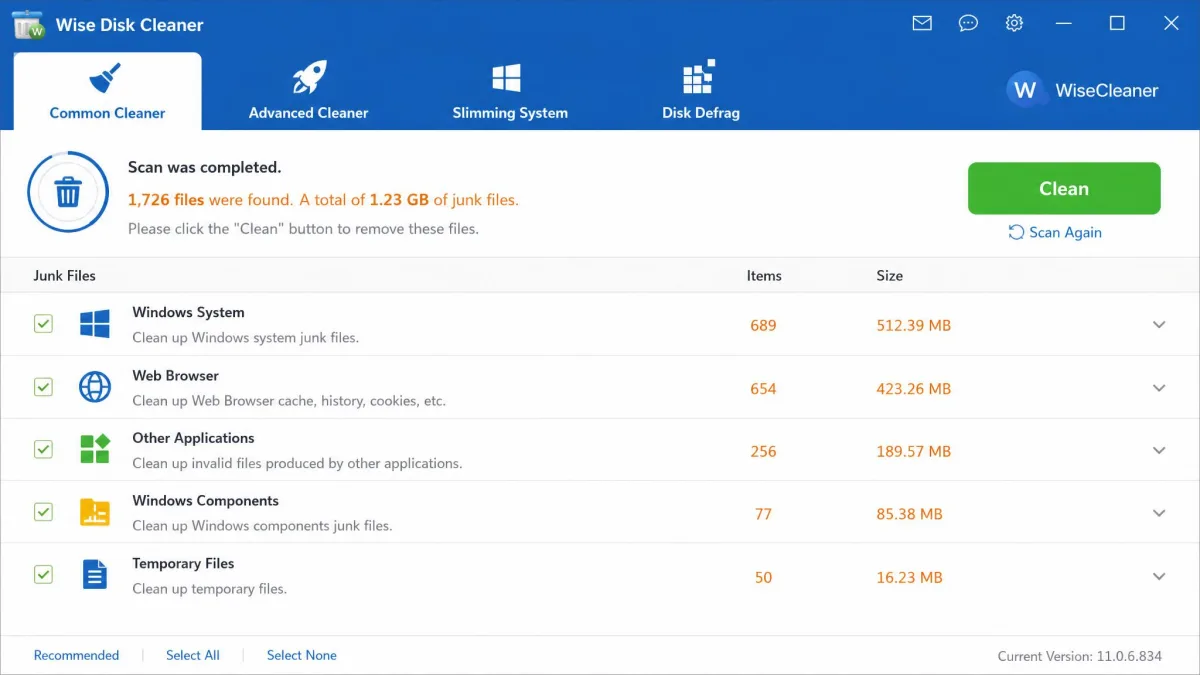This screenshot has height=675, width=1200.
Task: Open the mail envelope icon in title bar
Action: 922,23
